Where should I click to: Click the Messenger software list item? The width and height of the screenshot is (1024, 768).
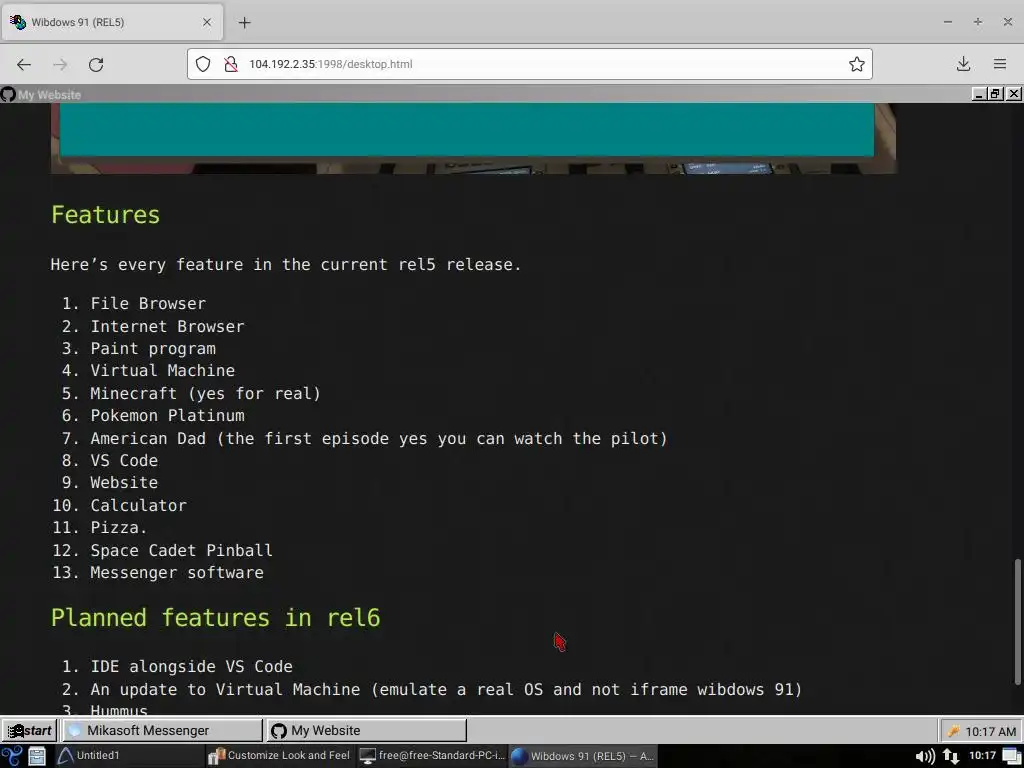[177, 573]
